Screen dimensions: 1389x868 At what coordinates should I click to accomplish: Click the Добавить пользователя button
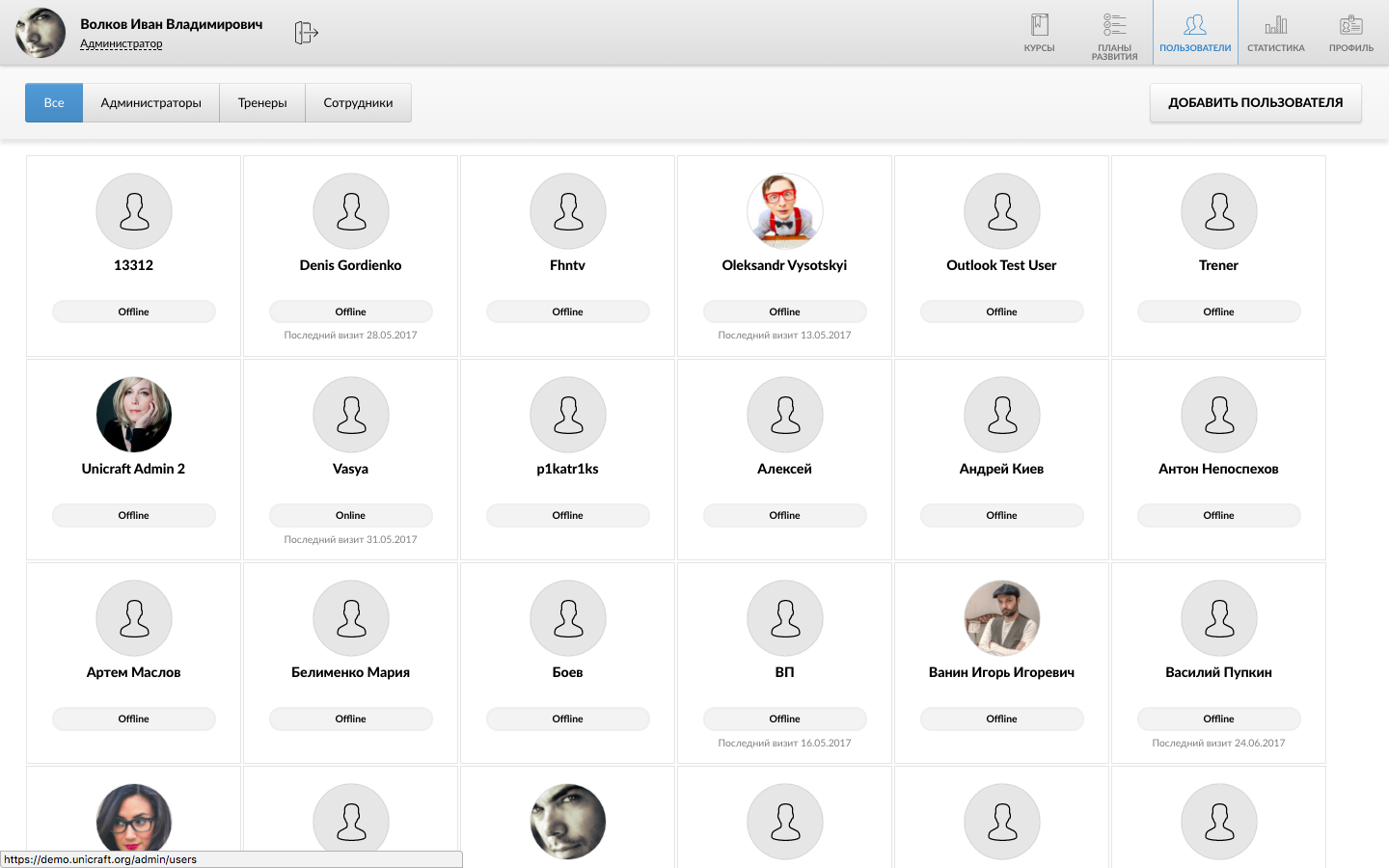[x=1256, y=102]
